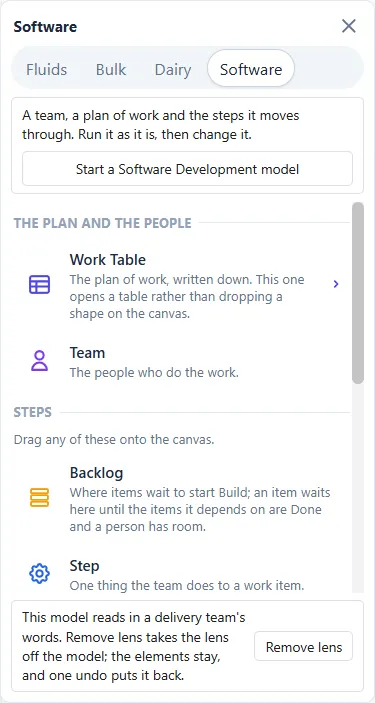The width and height of the screenshot is (375, 703).
Task: Select the Team title text
Action: pyautogui.click(x=87, y=353)
